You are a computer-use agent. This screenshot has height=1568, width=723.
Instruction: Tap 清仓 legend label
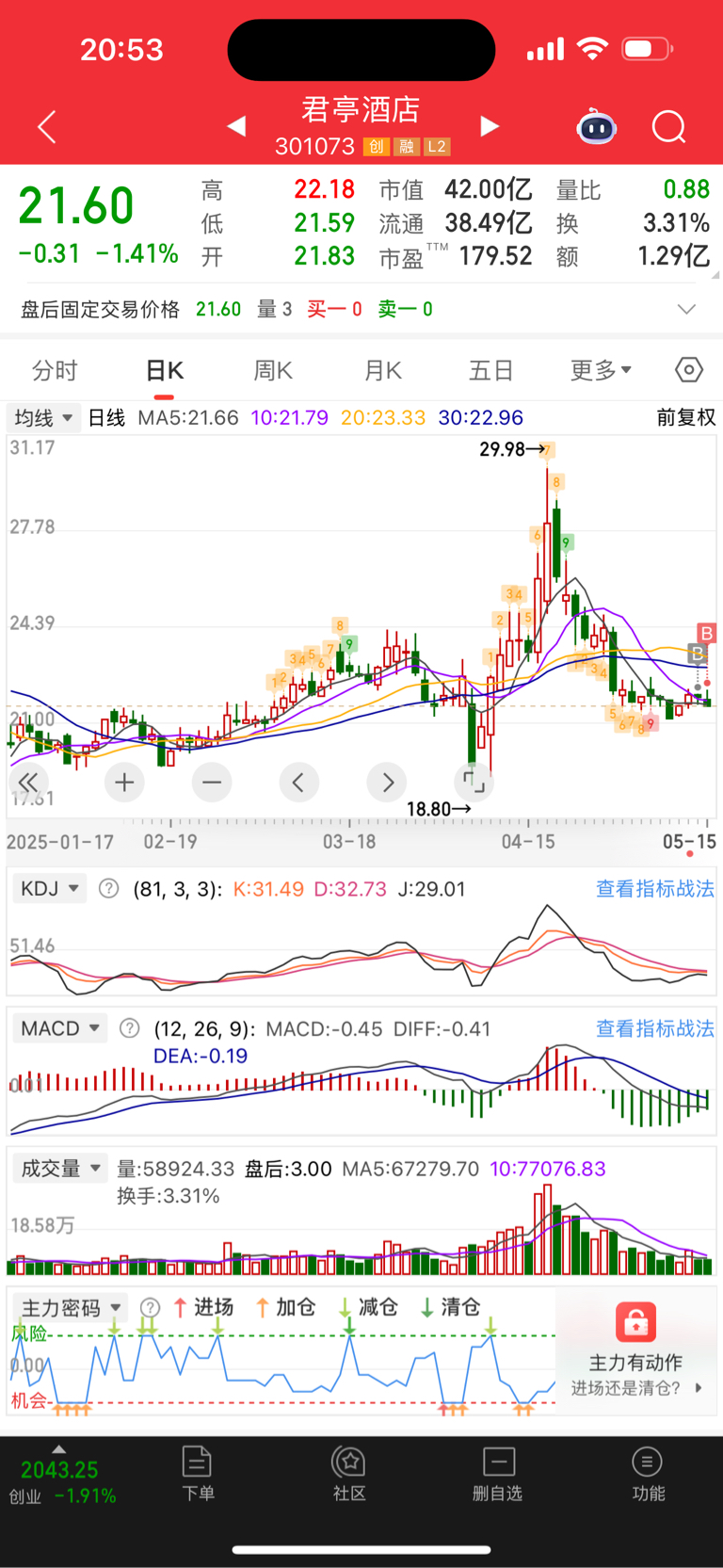[460, 1307]
